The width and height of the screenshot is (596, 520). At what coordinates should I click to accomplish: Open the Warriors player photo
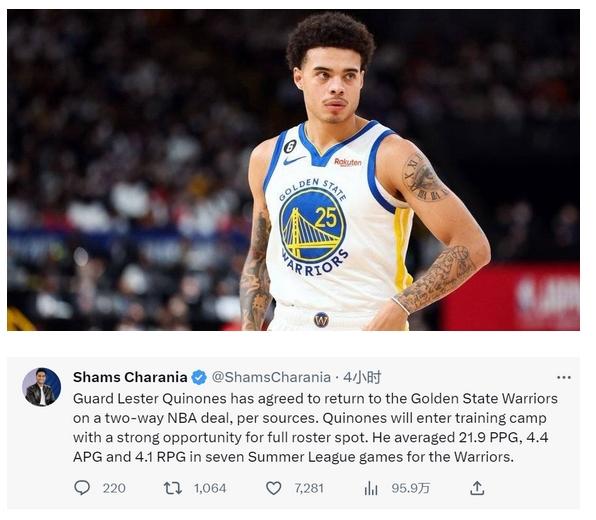[x=293, y=170]
